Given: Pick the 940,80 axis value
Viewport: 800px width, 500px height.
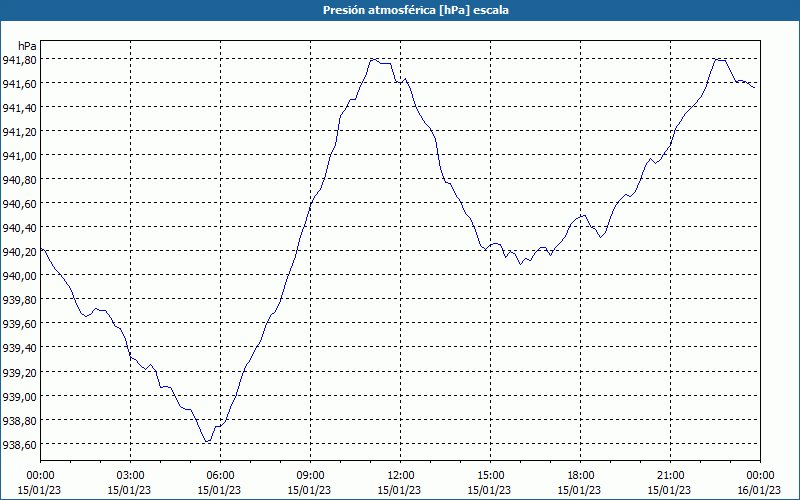Looking at the screenshot, I should coord(19,180).
